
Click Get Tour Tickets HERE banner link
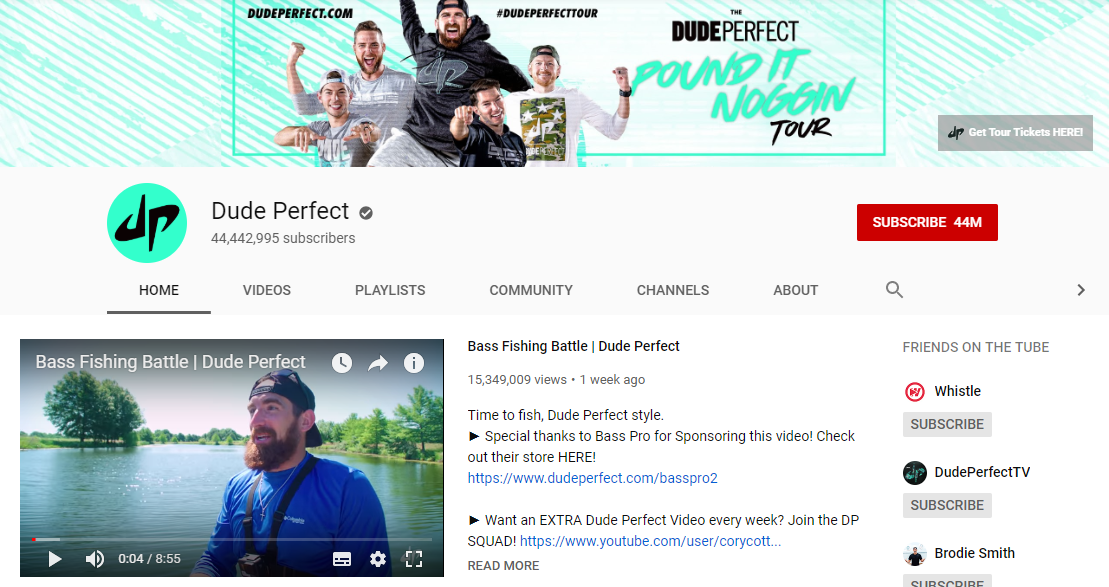pyautogui.click(x=1015, y=133)
